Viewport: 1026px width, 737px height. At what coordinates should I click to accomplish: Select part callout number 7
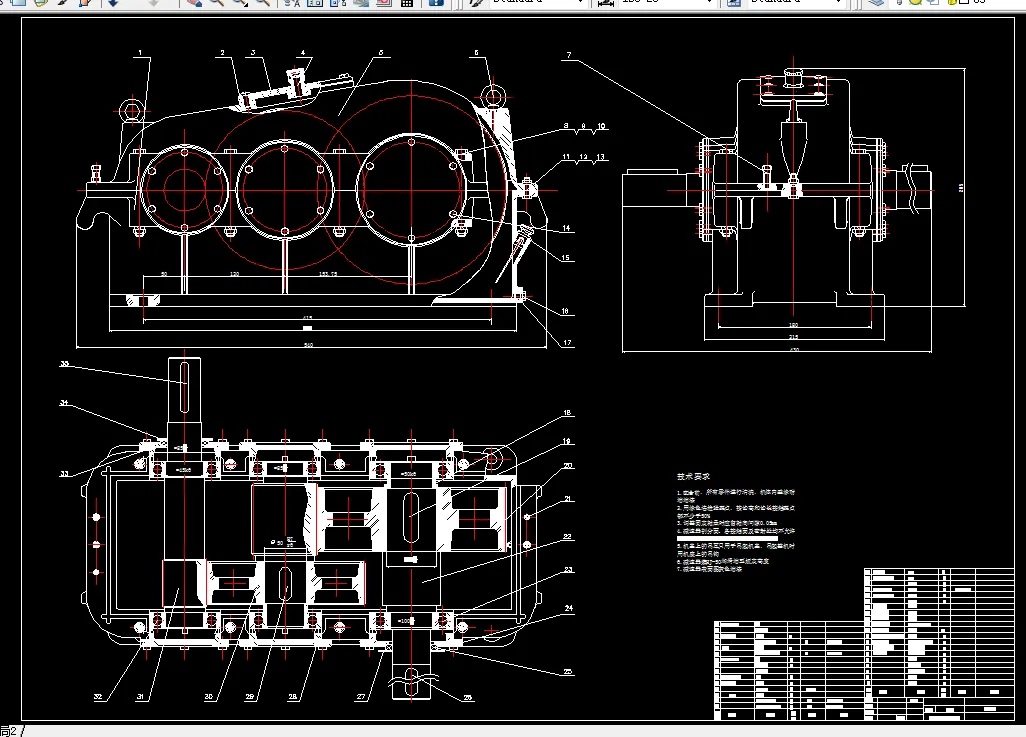[x=569, y=55]
